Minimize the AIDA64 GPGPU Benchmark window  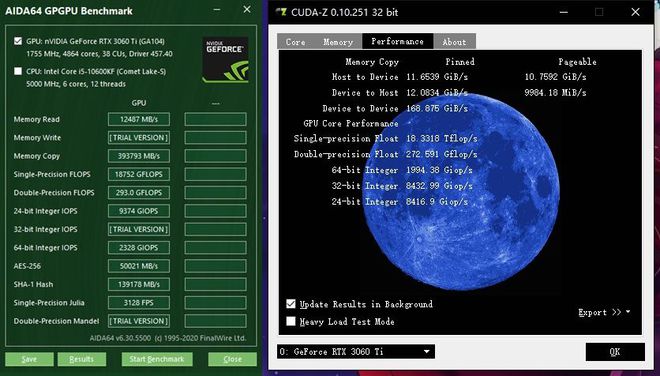pyautogui.click(x=217, y=10)
